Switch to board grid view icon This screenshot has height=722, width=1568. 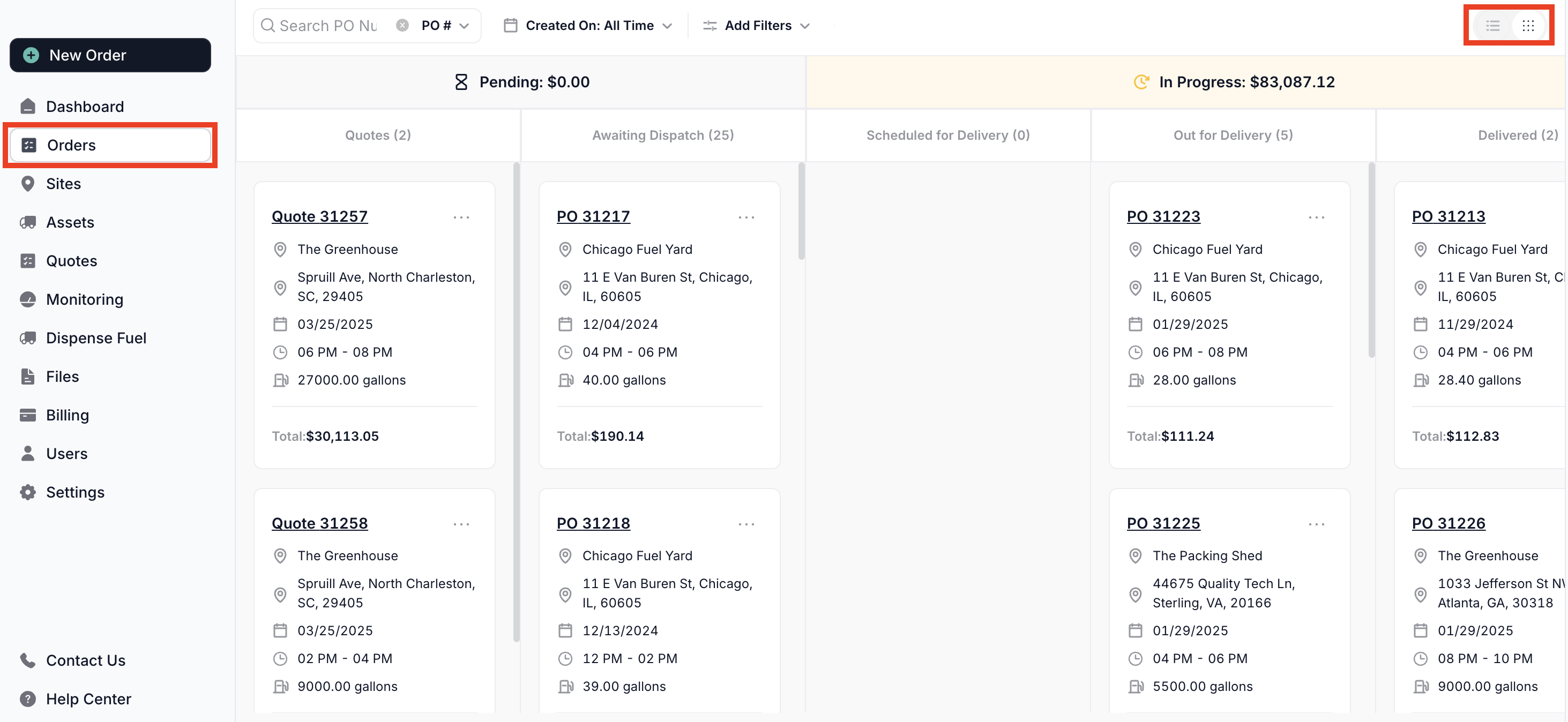point(1528,26)
